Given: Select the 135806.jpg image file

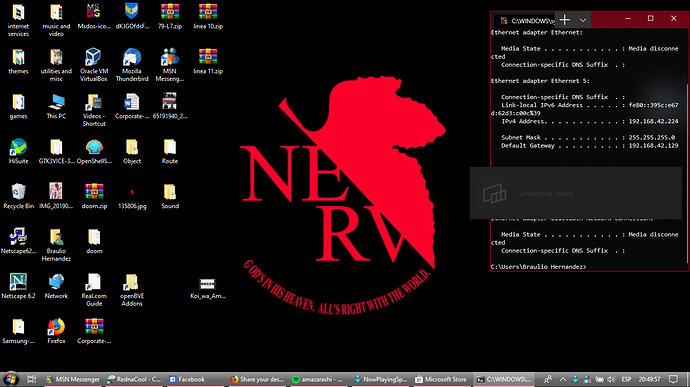Looking at the screenshot, I should point(132,198).
